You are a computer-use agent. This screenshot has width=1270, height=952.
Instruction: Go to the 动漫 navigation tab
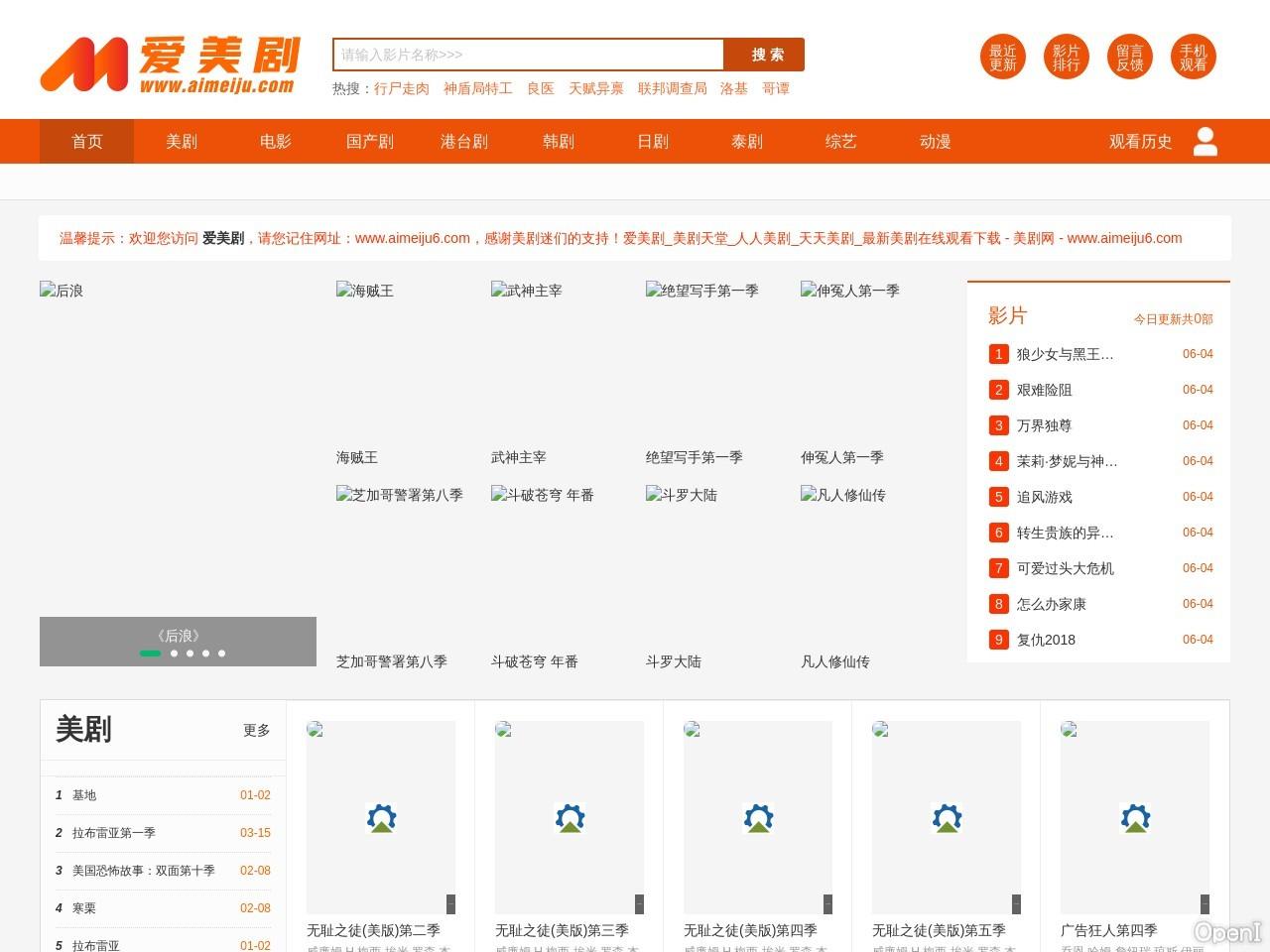pyautogui.click(x=935, y=142)
